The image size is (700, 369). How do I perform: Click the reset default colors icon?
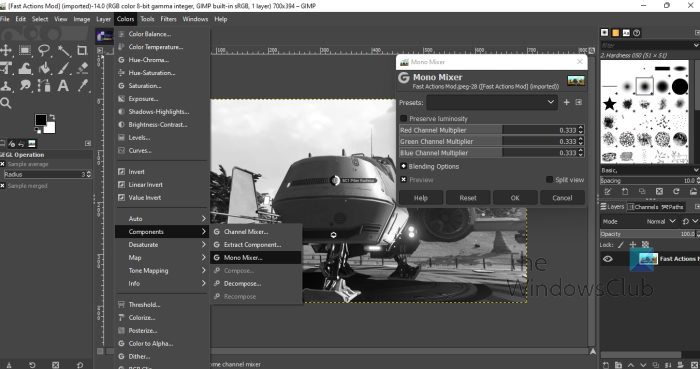click(38, 131)
